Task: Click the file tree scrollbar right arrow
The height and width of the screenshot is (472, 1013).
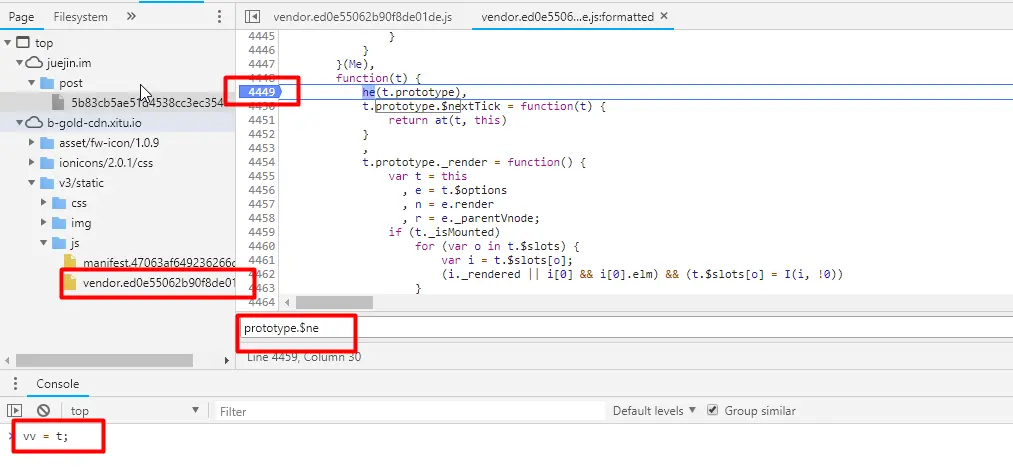Action: tap(227, 360)
